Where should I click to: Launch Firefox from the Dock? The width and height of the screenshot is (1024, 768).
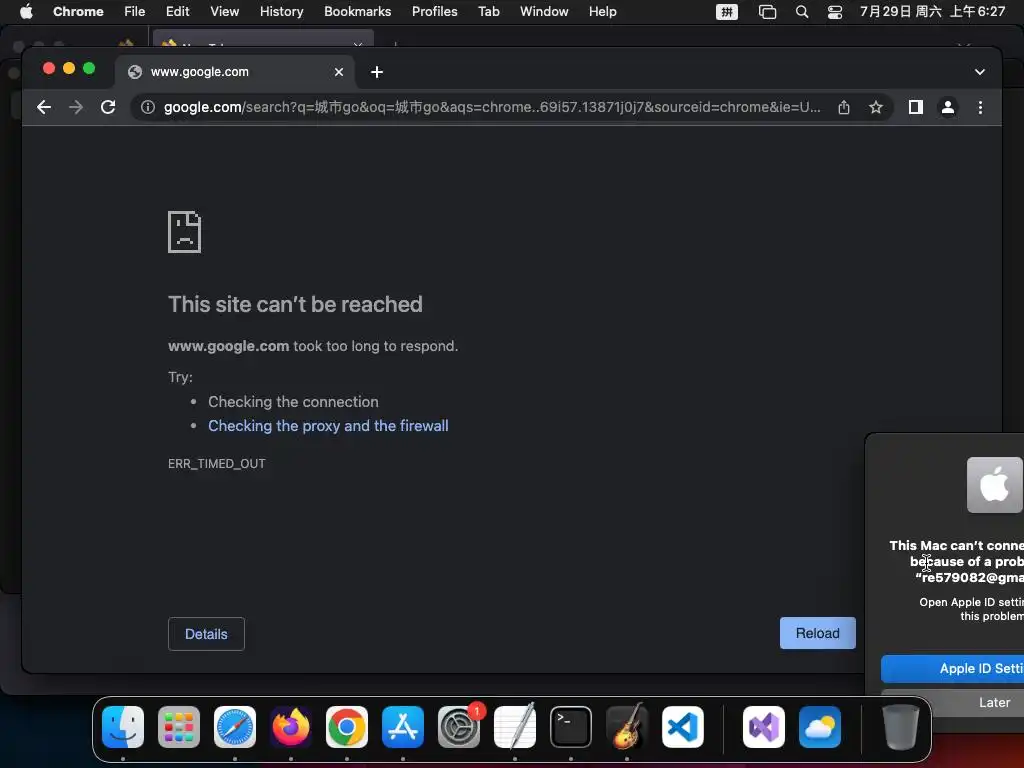point(291,727)
